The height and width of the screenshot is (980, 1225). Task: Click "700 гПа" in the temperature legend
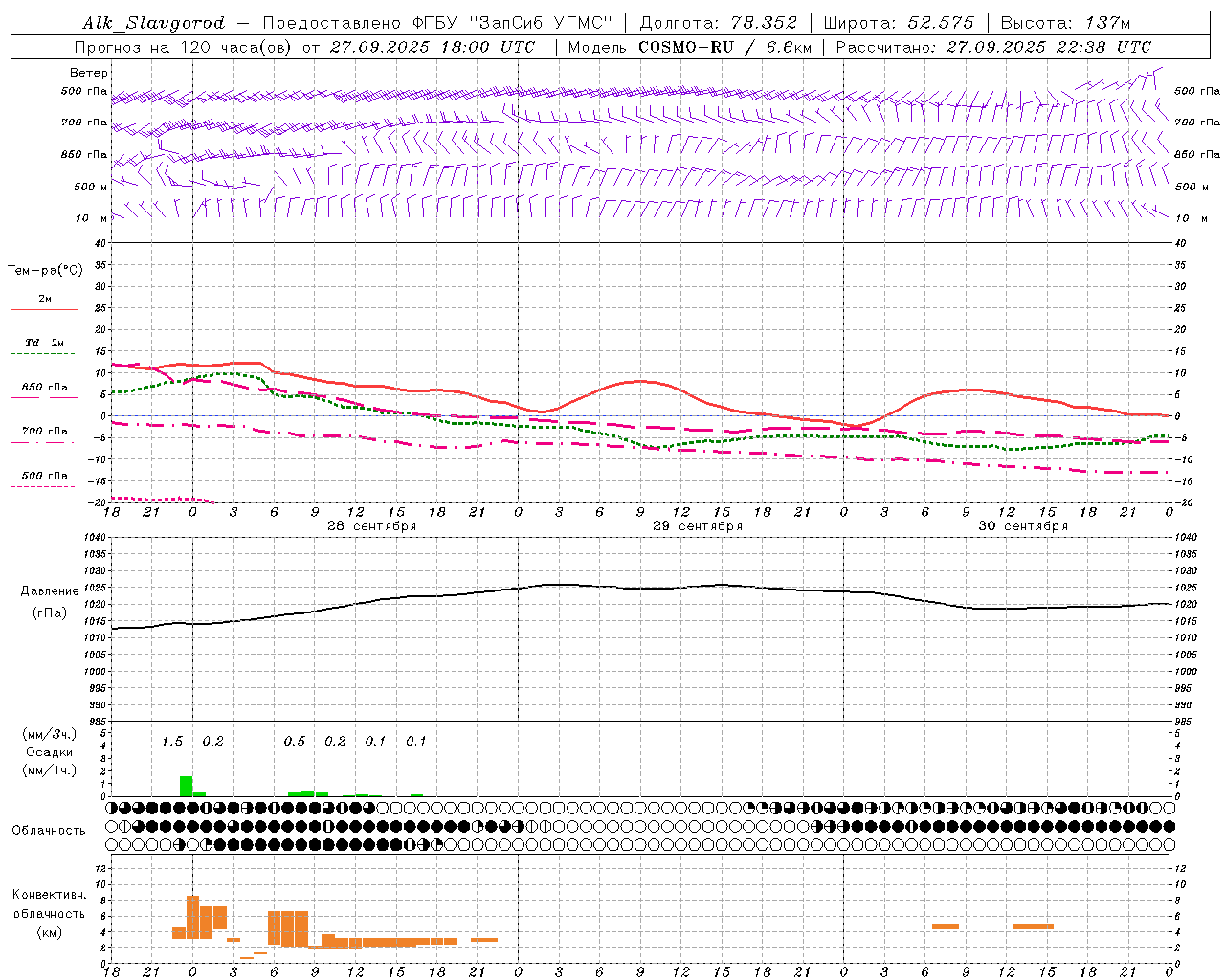tap(45, 432)
